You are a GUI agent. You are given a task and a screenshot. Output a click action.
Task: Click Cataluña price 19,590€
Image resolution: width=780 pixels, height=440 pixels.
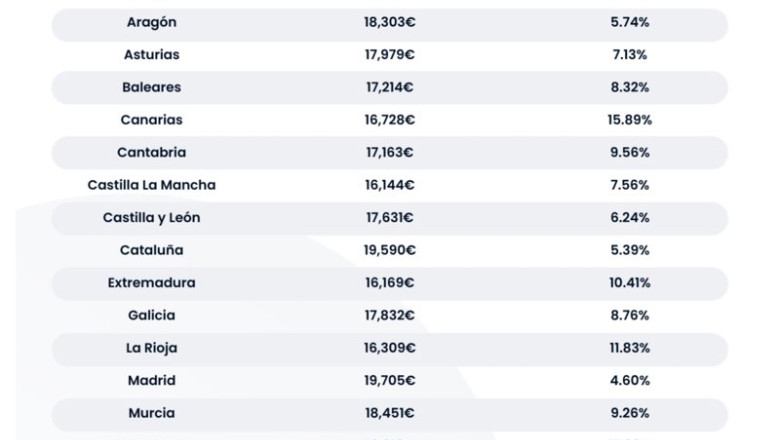click(x=390, y=250)
